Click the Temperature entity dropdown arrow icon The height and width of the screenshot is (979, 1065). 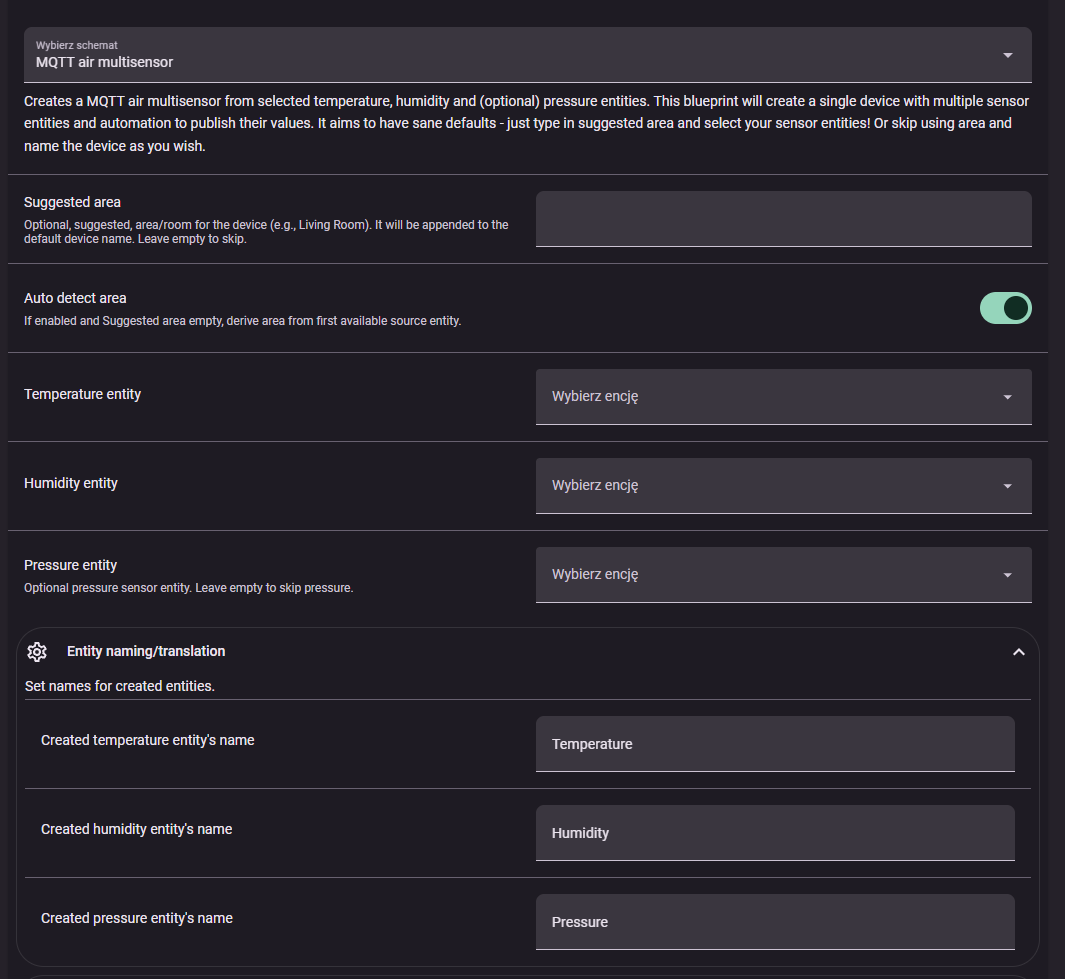(1007, 397)
